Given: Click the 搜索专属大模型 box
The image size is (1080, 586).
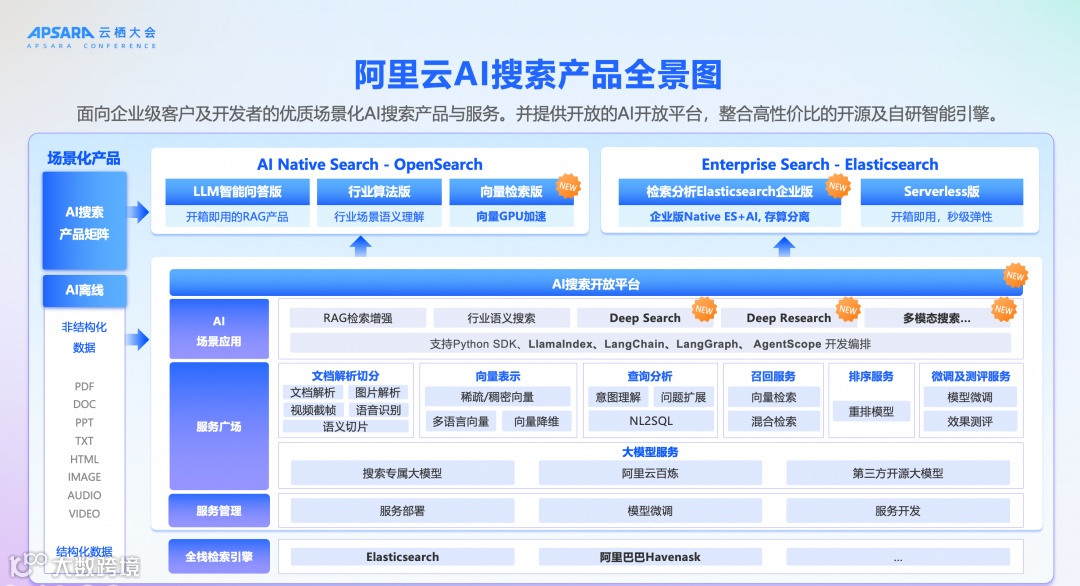Looking at the screenshot, I should (x=402, y=473).
